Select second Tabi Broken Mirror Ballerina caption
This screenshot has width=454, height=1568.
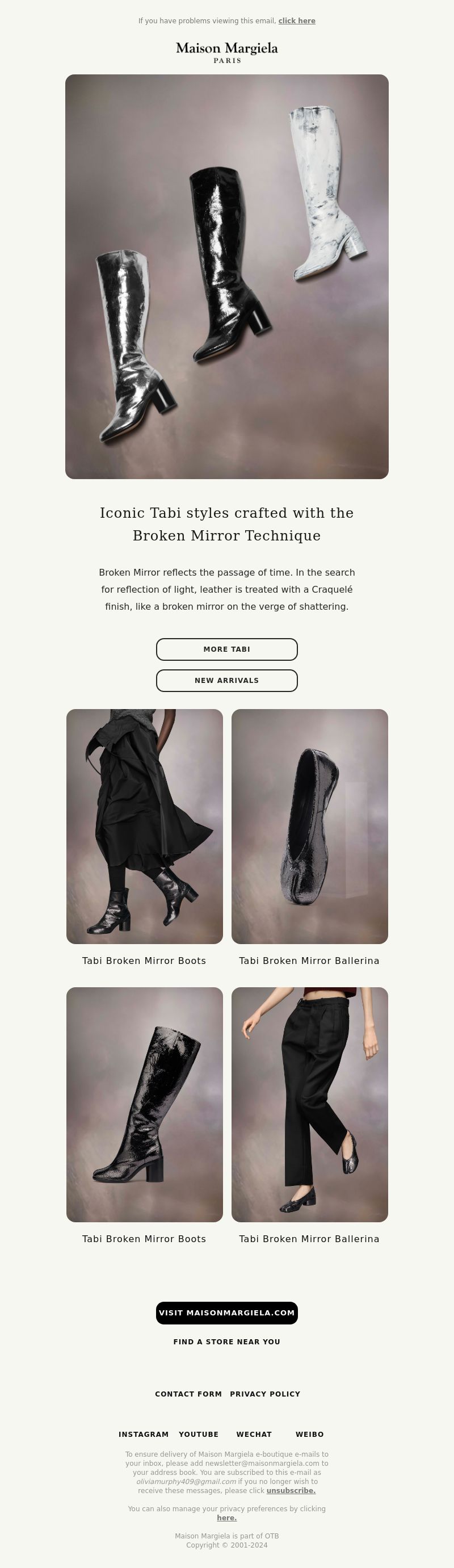309,1239
